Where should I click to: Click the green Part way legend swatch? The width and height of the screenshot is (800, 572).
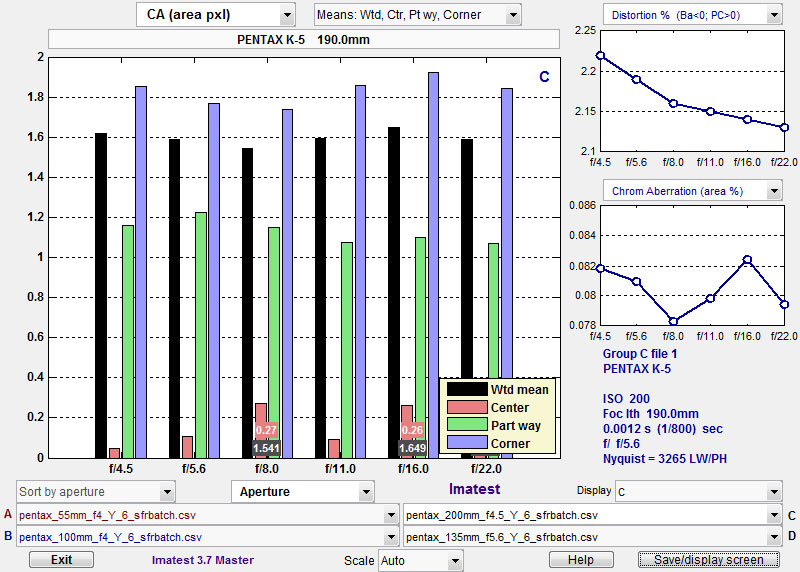(467, 425)
